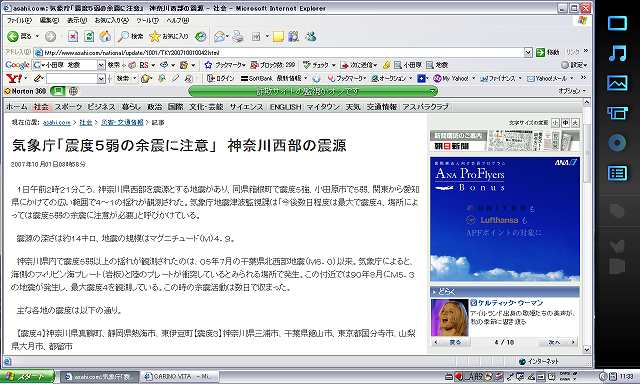Expand the My Yahoo! dropdown

(473, 78)
